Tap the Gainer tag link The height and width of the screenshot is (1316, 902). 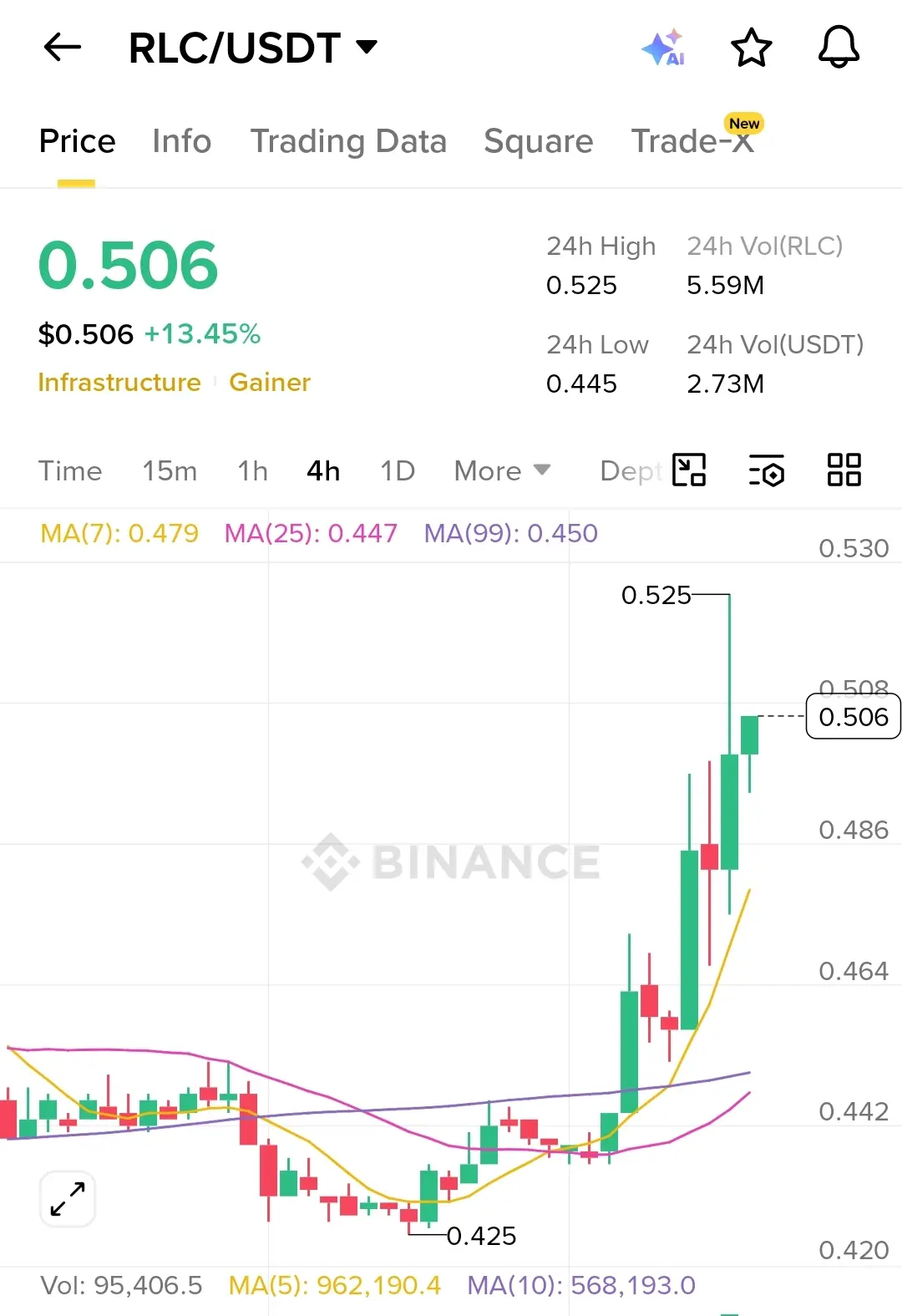270,382
